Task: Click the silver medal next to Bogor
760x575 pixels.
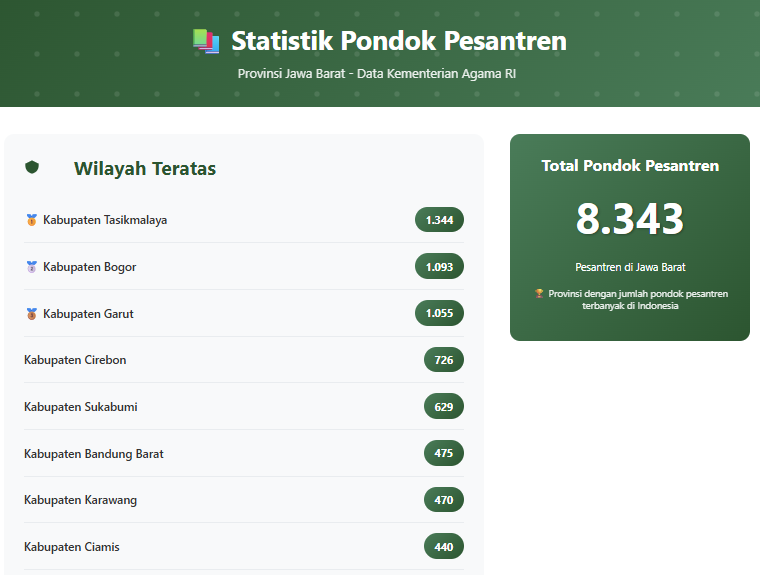Action: coord(31,267)
